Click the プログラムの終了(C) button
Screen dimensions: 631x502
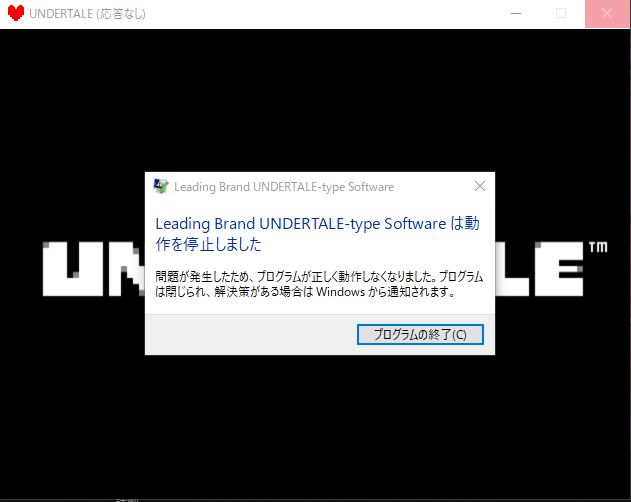(x=420, y=334)
